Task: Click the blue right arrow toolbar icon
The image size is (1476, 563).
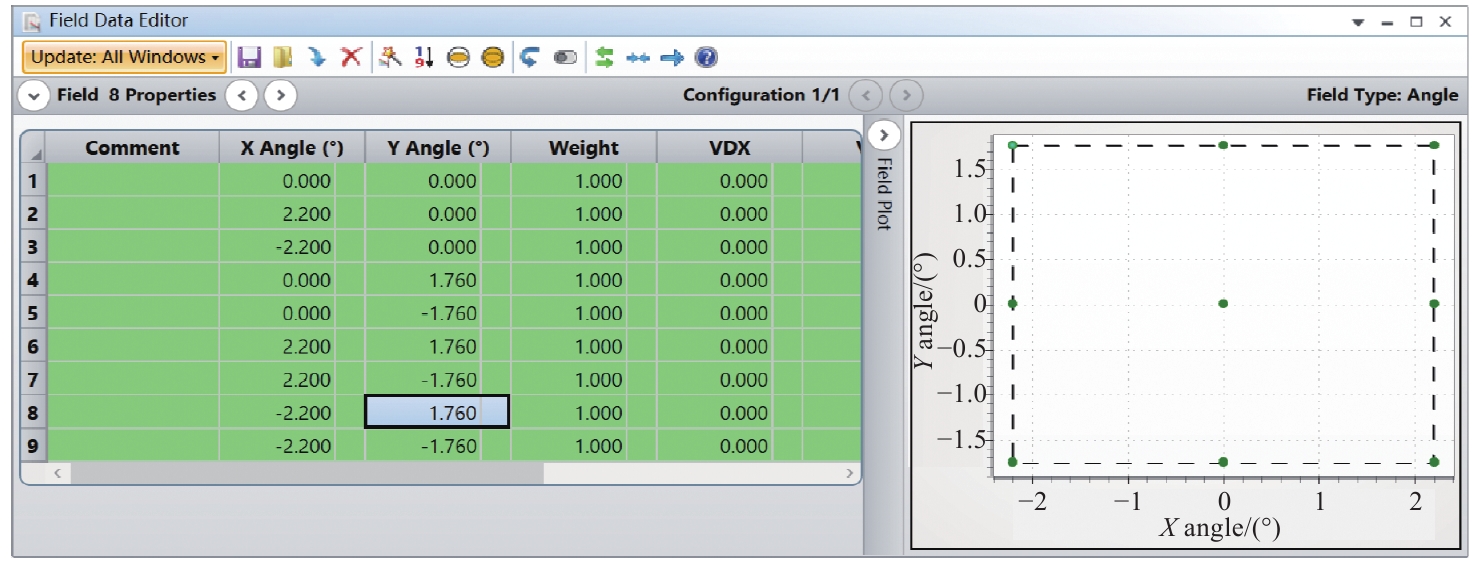Action: point(671,58)
